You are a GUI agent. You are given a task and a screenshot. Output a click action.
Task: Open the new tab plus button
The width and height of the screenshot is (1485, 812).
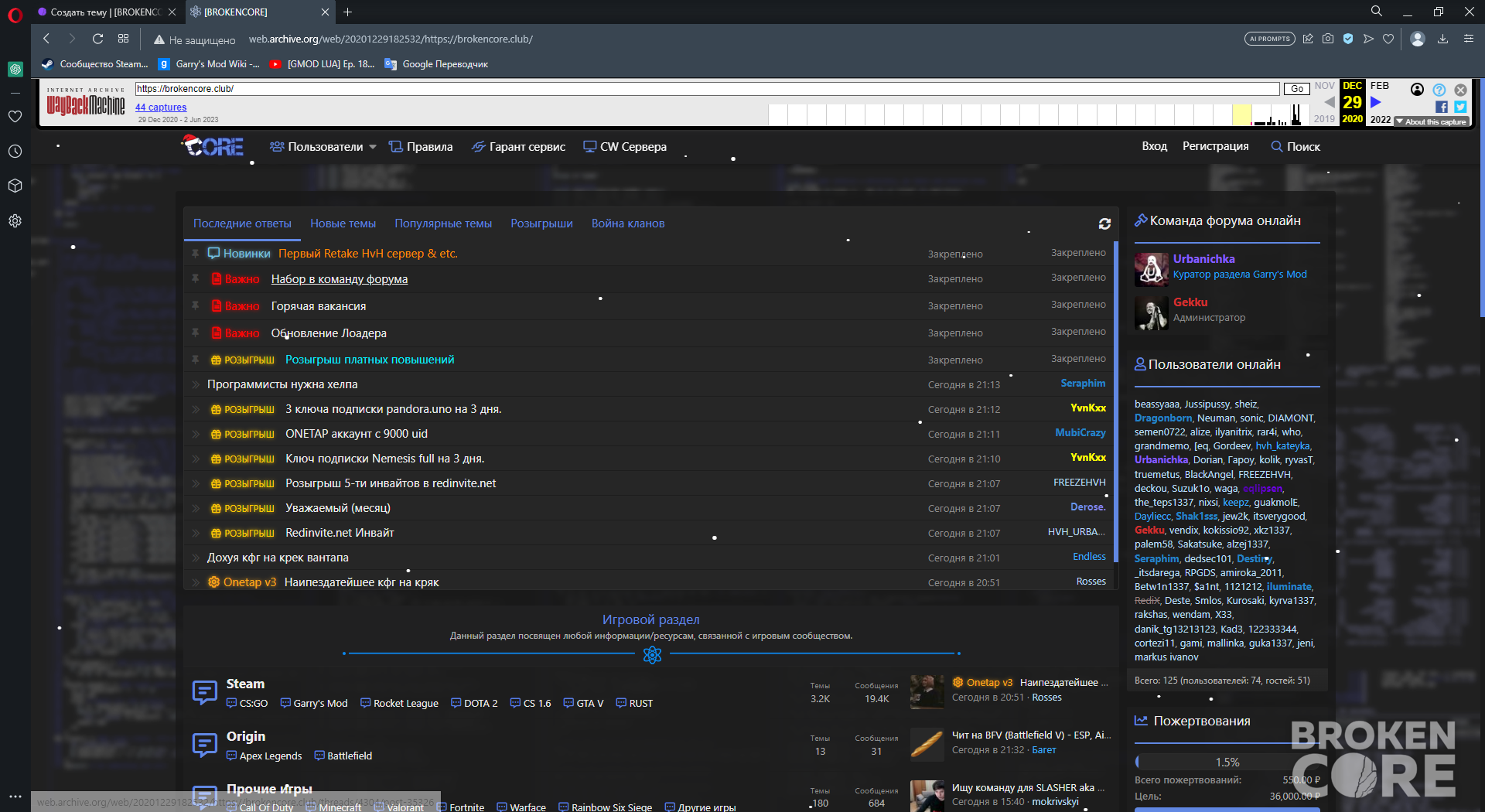(x=348, y=12)
